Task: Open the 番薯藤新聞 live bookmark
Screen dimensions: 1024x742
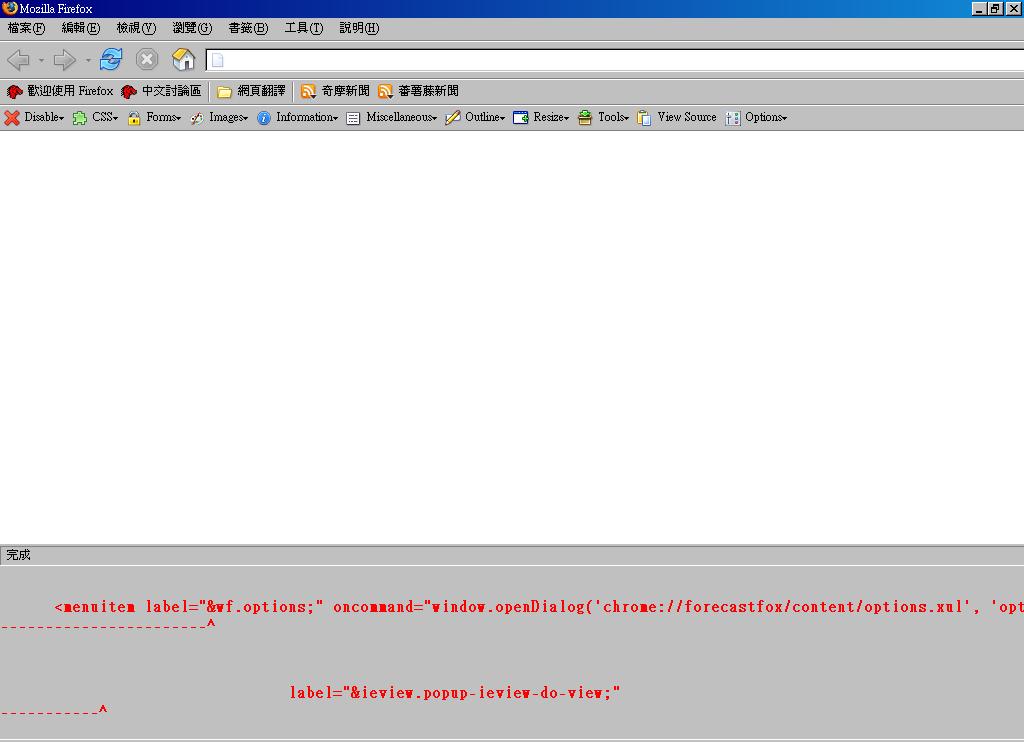Action: pyautogui.click(x=419, y=91)
